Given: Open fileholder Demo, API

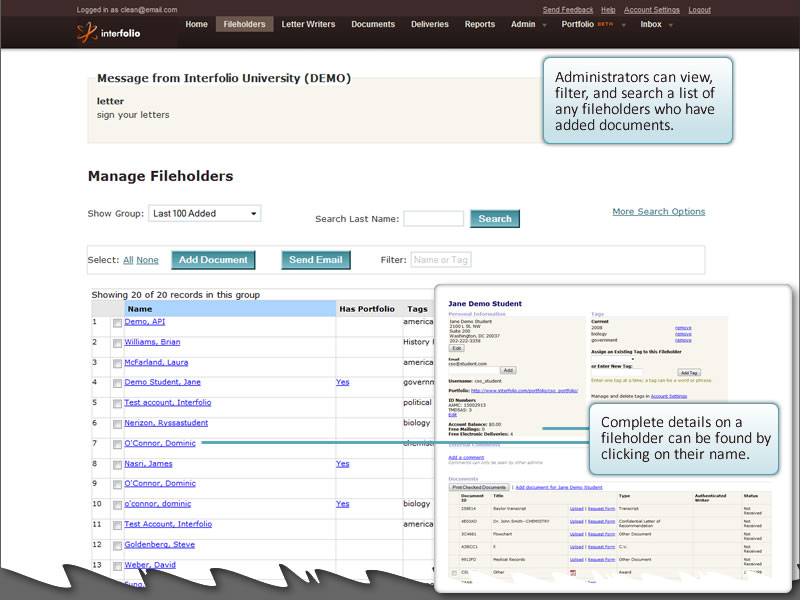Looking at the screenshot, I should 145,322.
